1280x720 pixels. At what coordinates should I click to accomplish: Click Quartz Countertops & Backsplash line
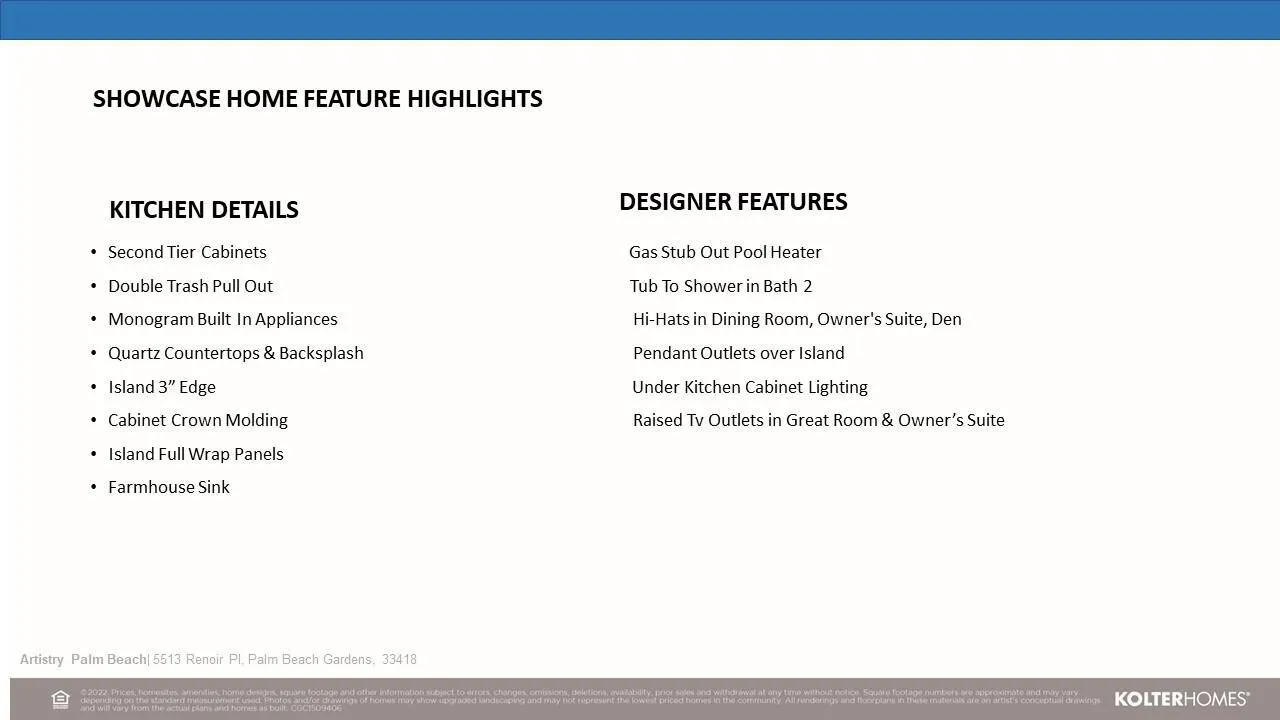pos(235,353)
